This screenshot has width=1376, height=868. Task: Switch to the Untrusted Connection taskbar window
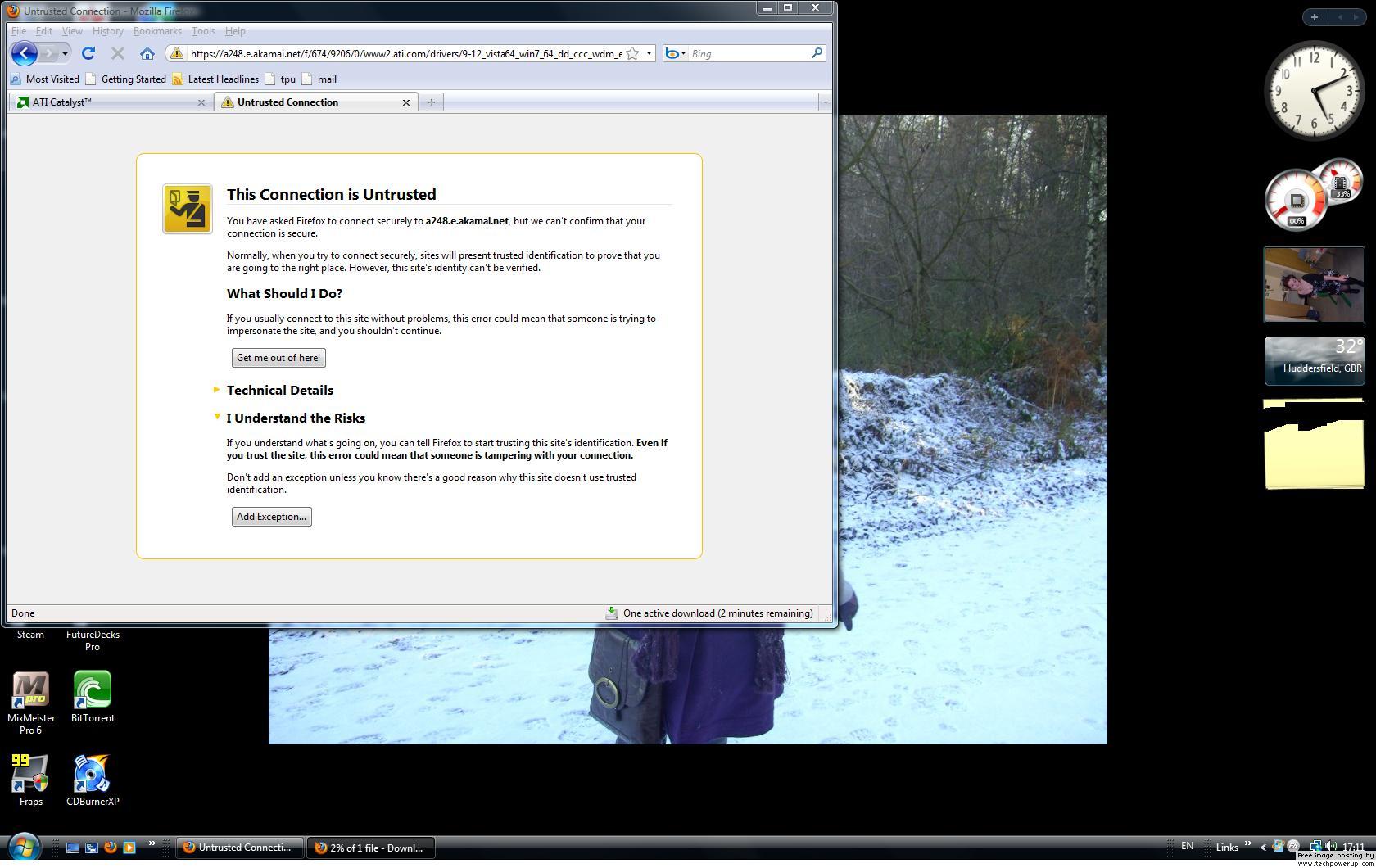[239, 848]
